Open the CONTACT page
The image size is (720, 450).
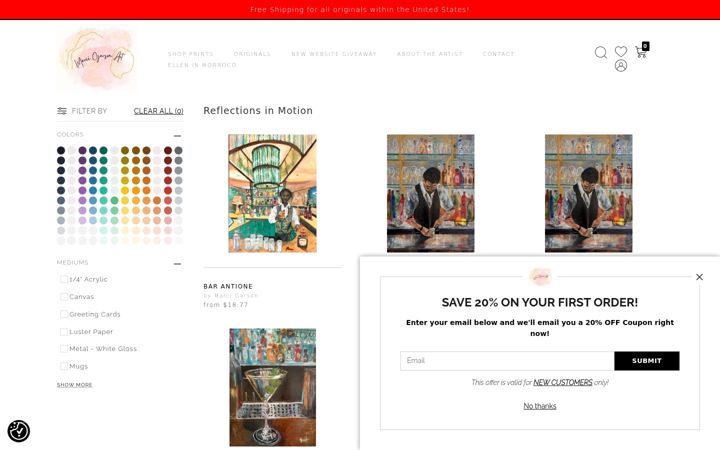click(498, 54)
